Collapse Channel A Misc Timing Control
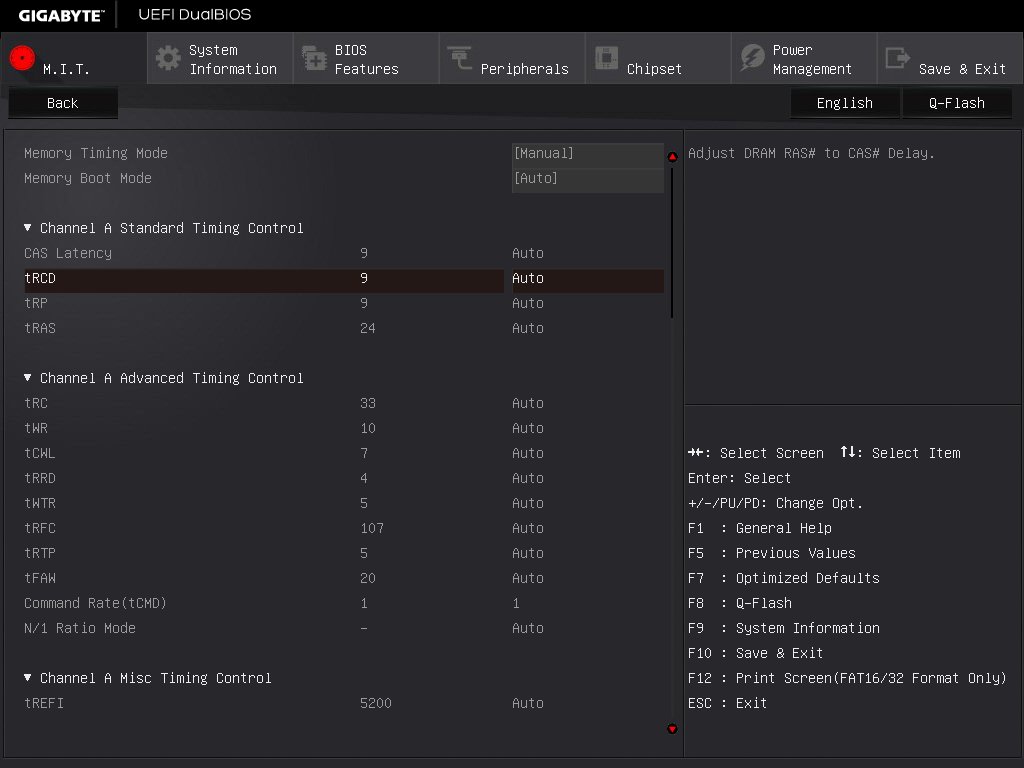 pyautogui.click(x=28, y=678)
